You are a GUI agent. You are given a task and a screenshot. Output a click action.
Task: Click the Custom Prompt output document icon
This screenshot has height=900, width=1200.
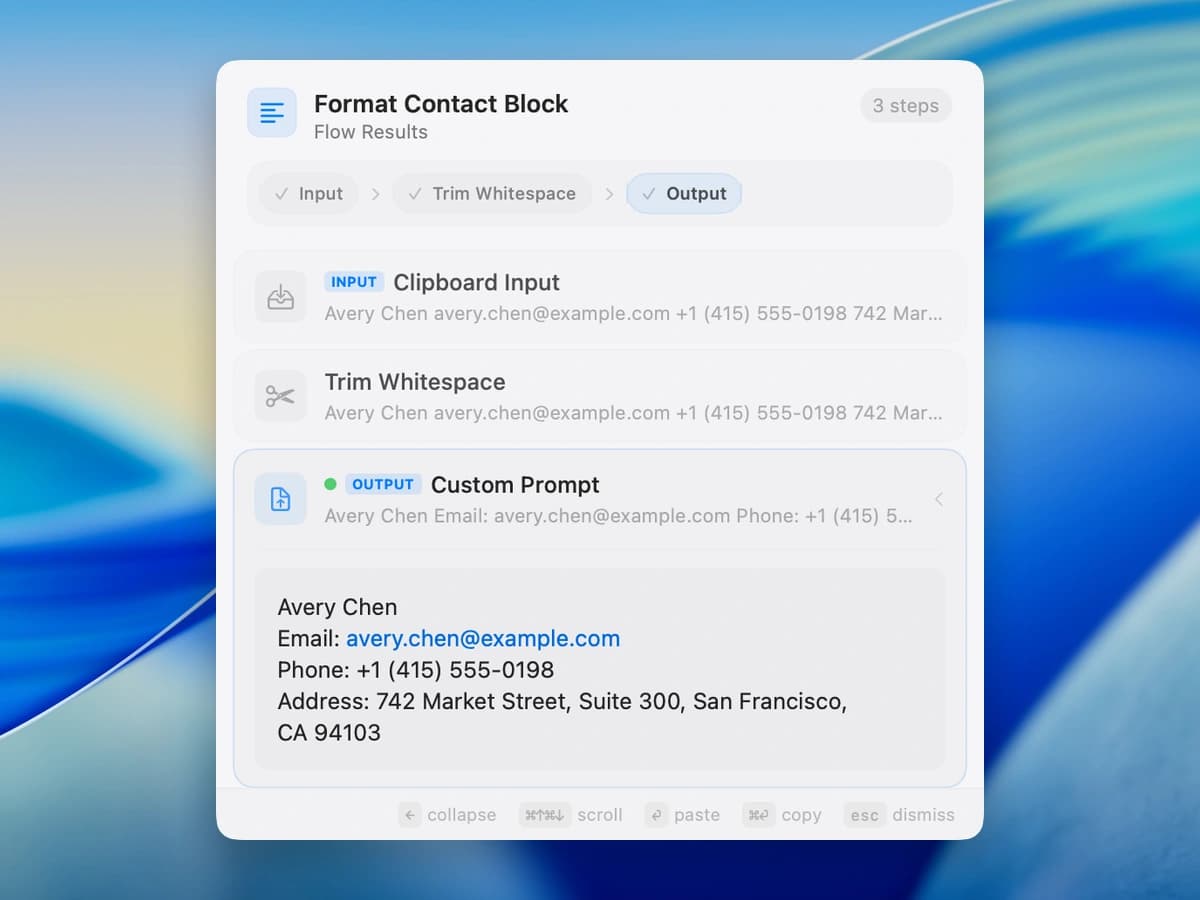[280, 499]
